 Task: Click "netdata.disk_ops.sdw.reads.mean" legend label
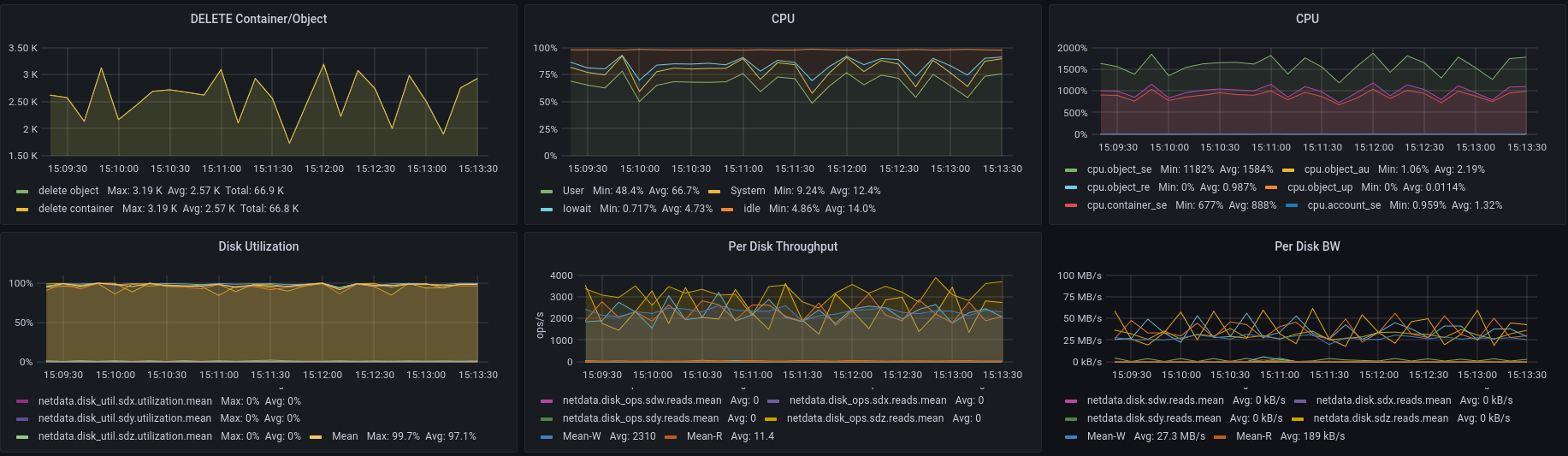click(x=642, y=400)
